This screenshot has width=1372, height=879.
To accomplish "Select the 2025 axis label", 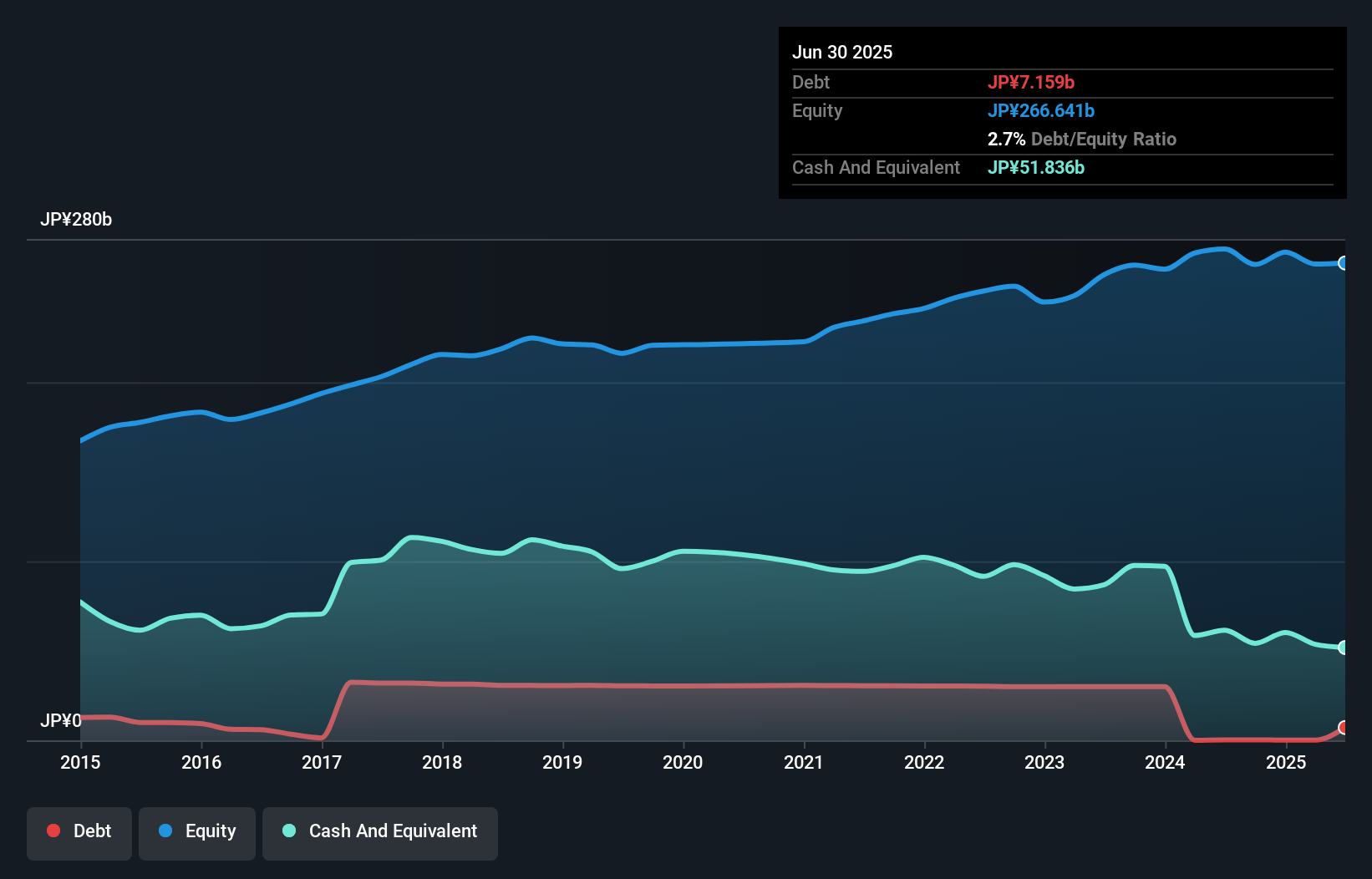I will (x=1286, y=762).
